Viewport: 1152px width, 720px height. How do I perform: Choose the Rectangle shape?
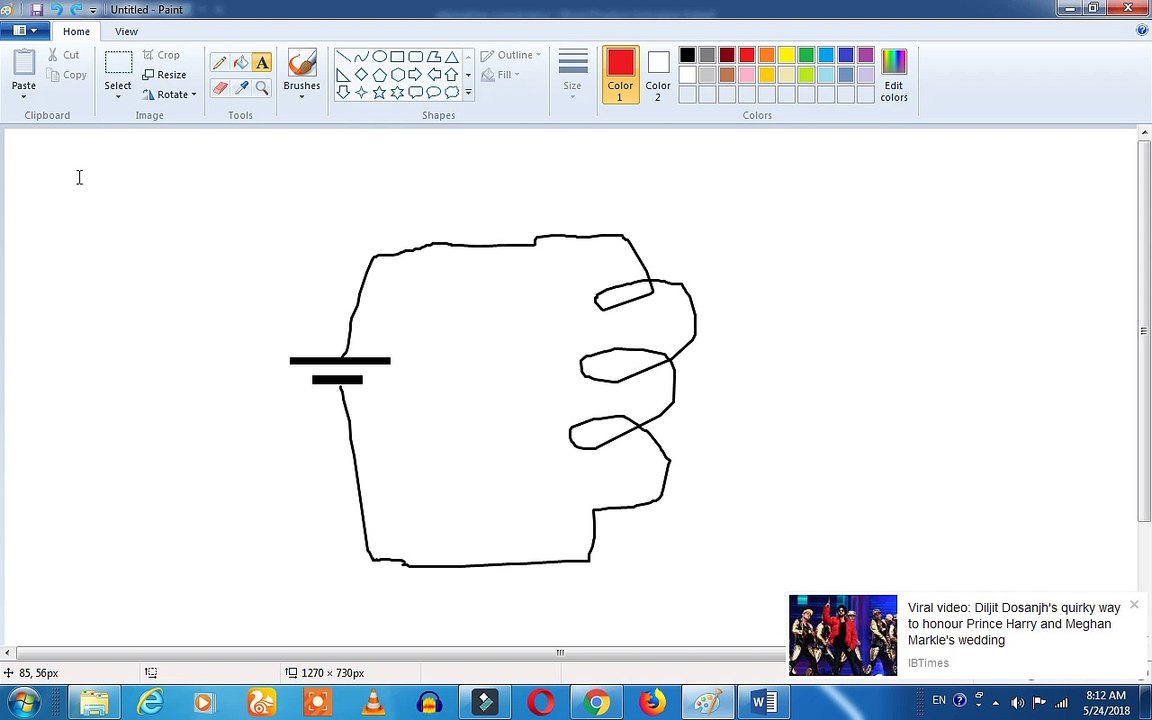pos(397,57)
